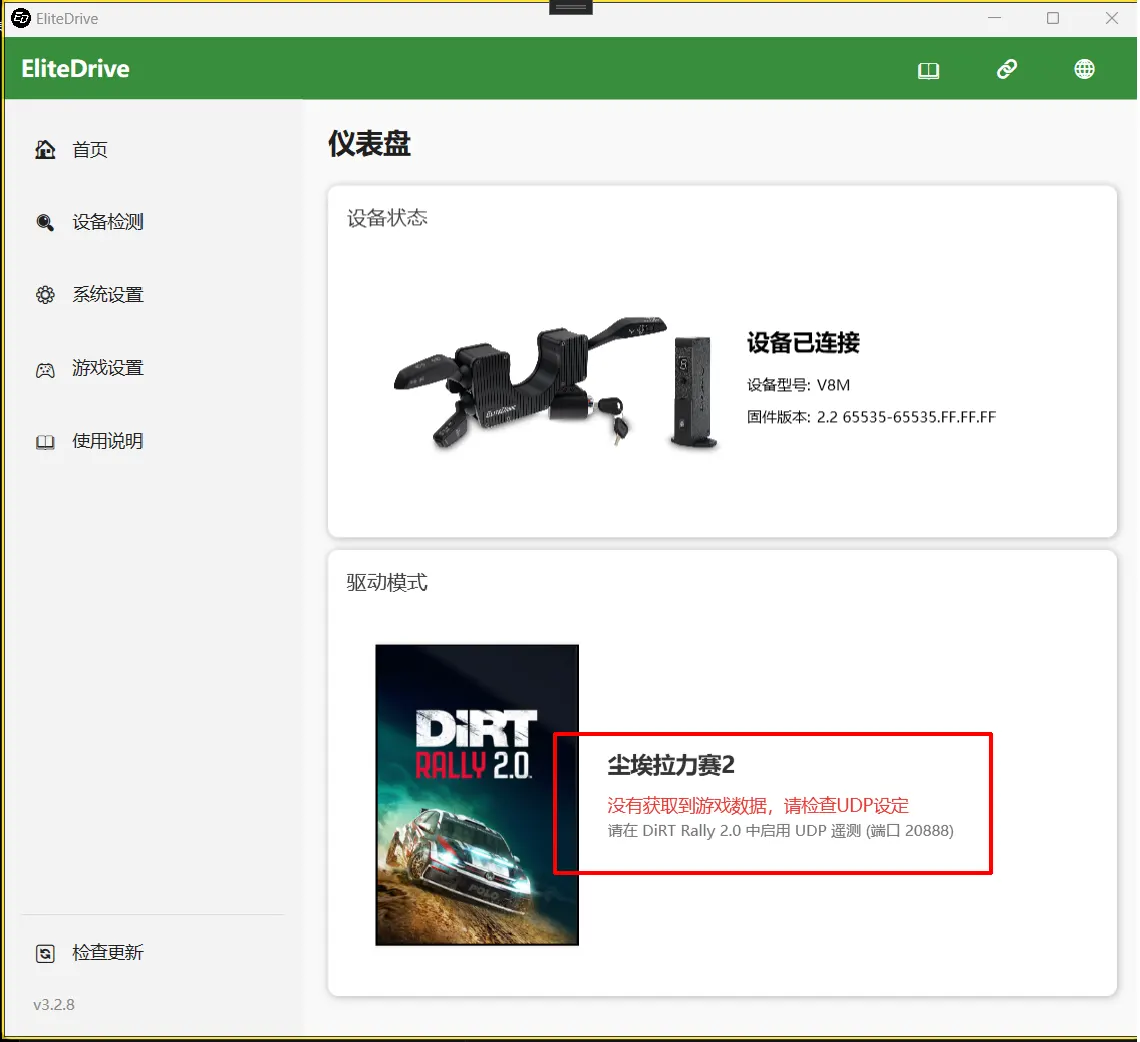Click the DiRT Rally 2.0 cover thumbnail
Viewport: 1140px width, 1042px height.
point(477,795)
